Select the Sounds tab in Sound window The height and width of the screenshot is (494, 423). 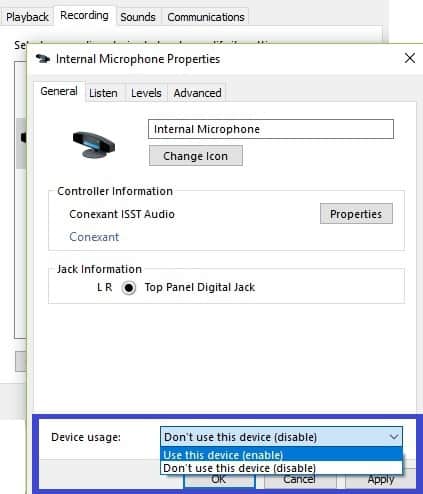tap(138, 17)
